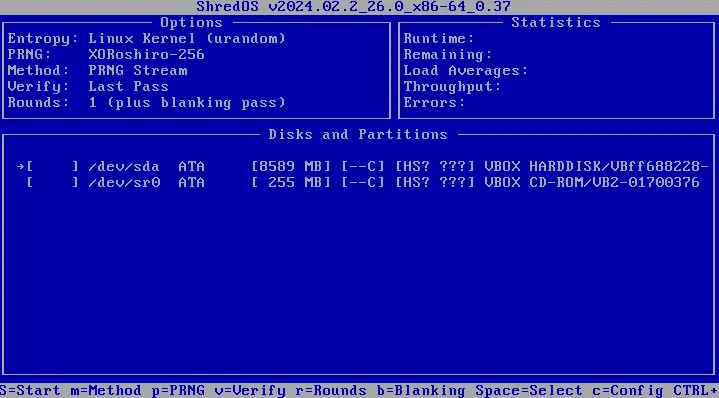Click the Errors: statistics label
This screenshot has width=719, height=398.
[434, 103]
